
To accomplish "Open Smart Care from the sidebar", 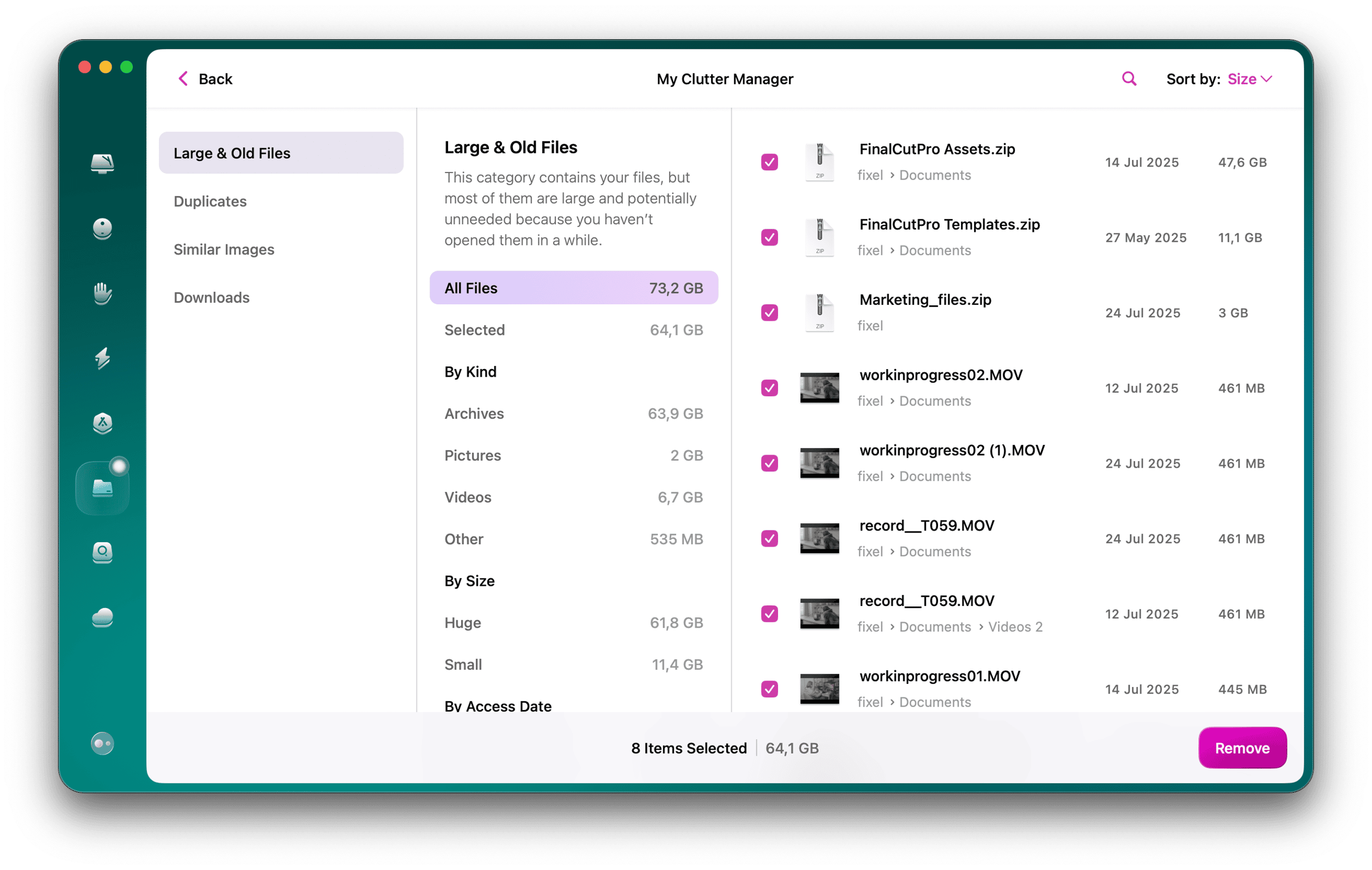I will tap(102, 163).
